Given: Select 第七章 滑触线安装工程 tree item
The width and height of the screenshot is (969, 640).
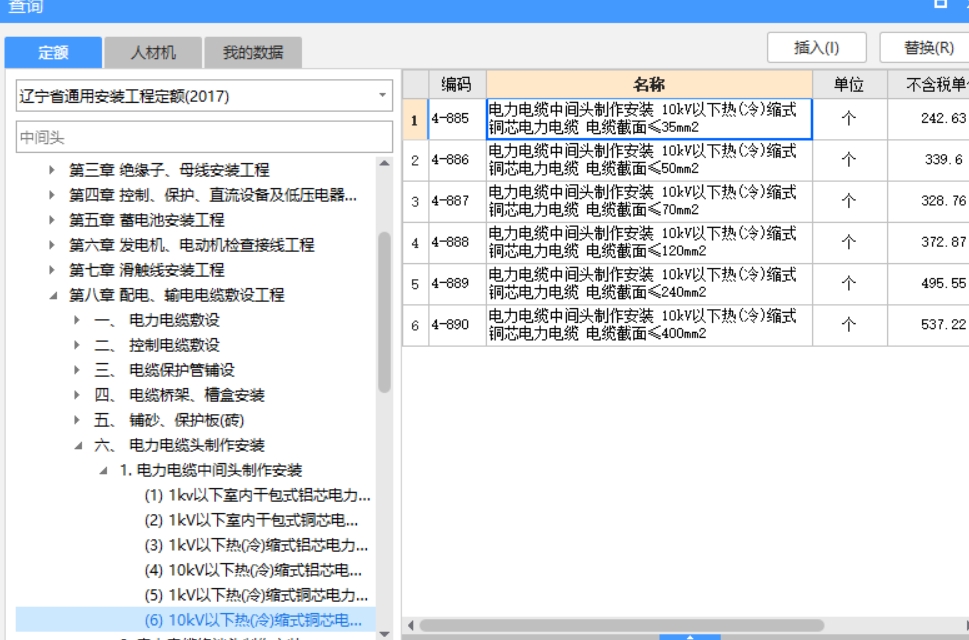Looking at the screenshot, I should click(146, 269).
